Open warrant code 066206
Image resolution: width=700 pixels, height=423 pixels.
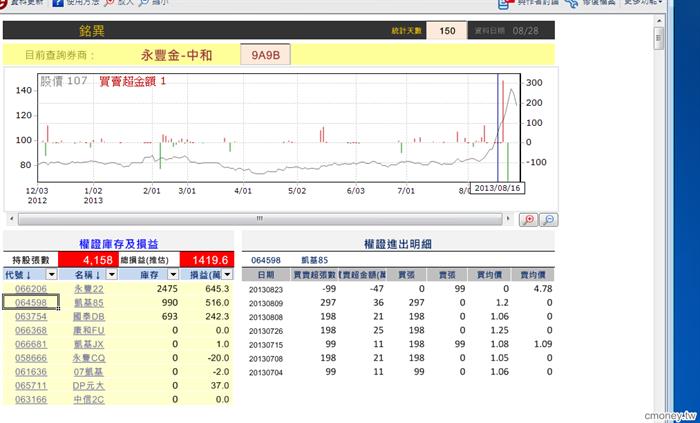click(x=31, y=289)
